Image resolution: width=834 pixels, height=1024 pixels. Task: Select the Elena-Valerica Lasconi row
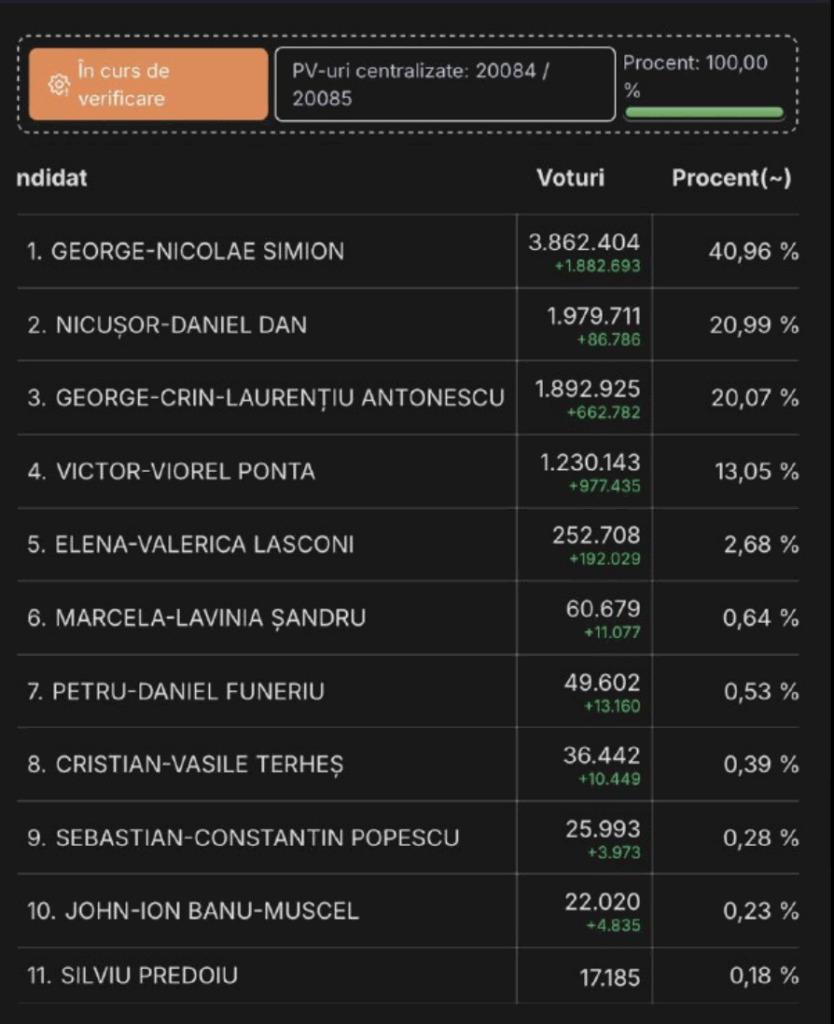click(x=190, y=545)
